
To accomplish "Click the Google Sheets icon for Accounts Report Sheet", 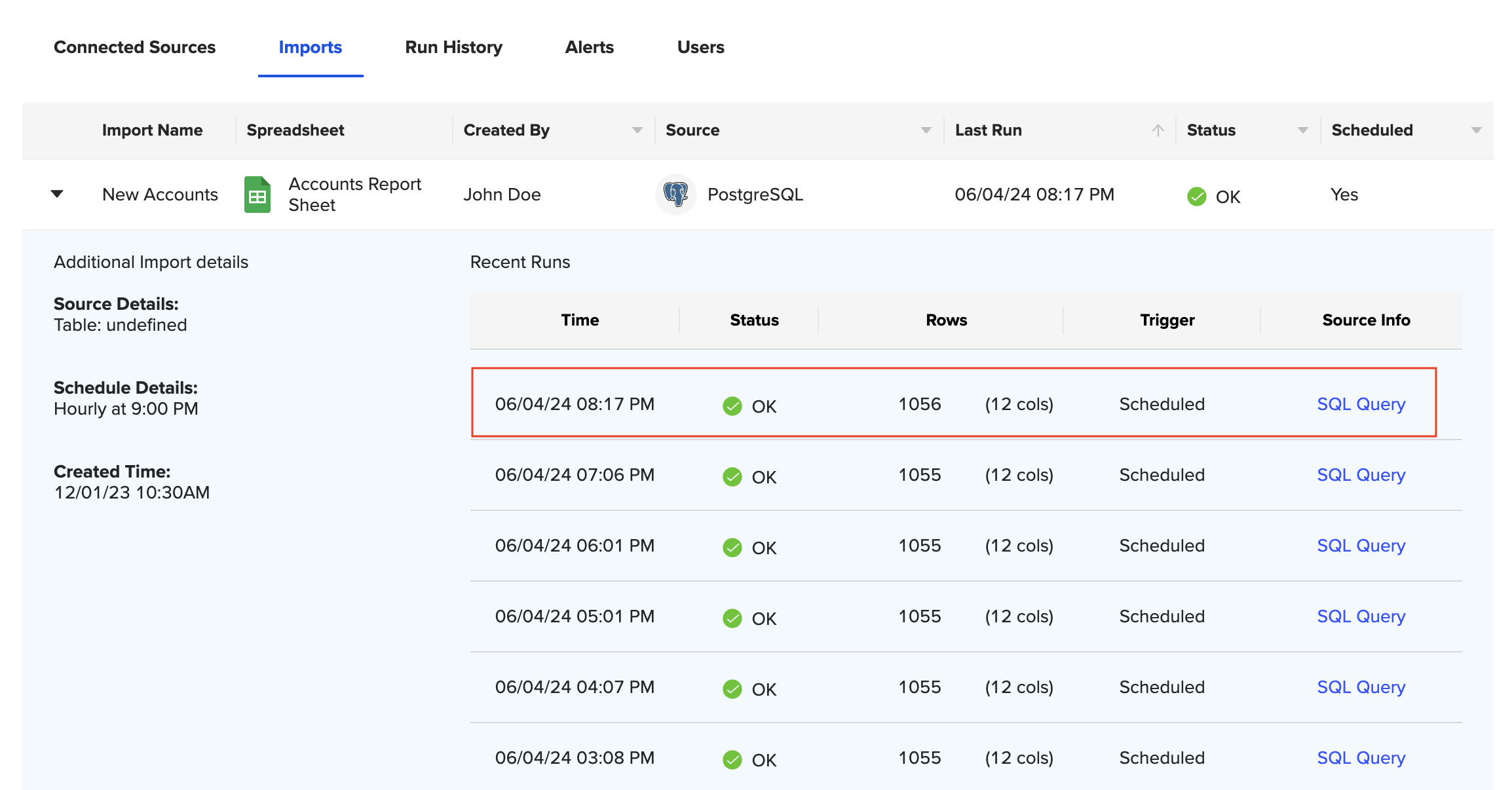I will click(x=257, y=195).
